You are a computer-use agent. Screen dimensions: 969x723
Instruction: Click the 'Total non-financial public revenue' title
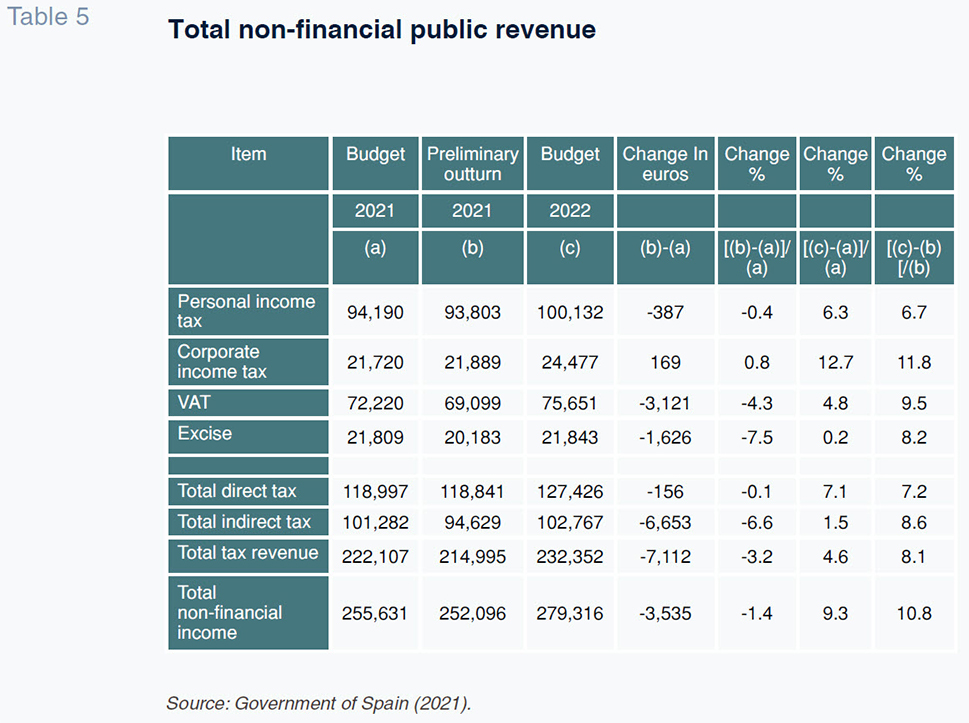click(382, 30)
